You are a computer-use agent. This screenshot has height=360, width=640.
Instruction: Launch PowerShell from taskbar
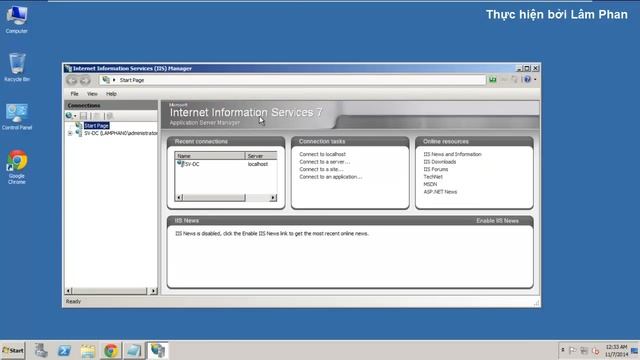64,351
